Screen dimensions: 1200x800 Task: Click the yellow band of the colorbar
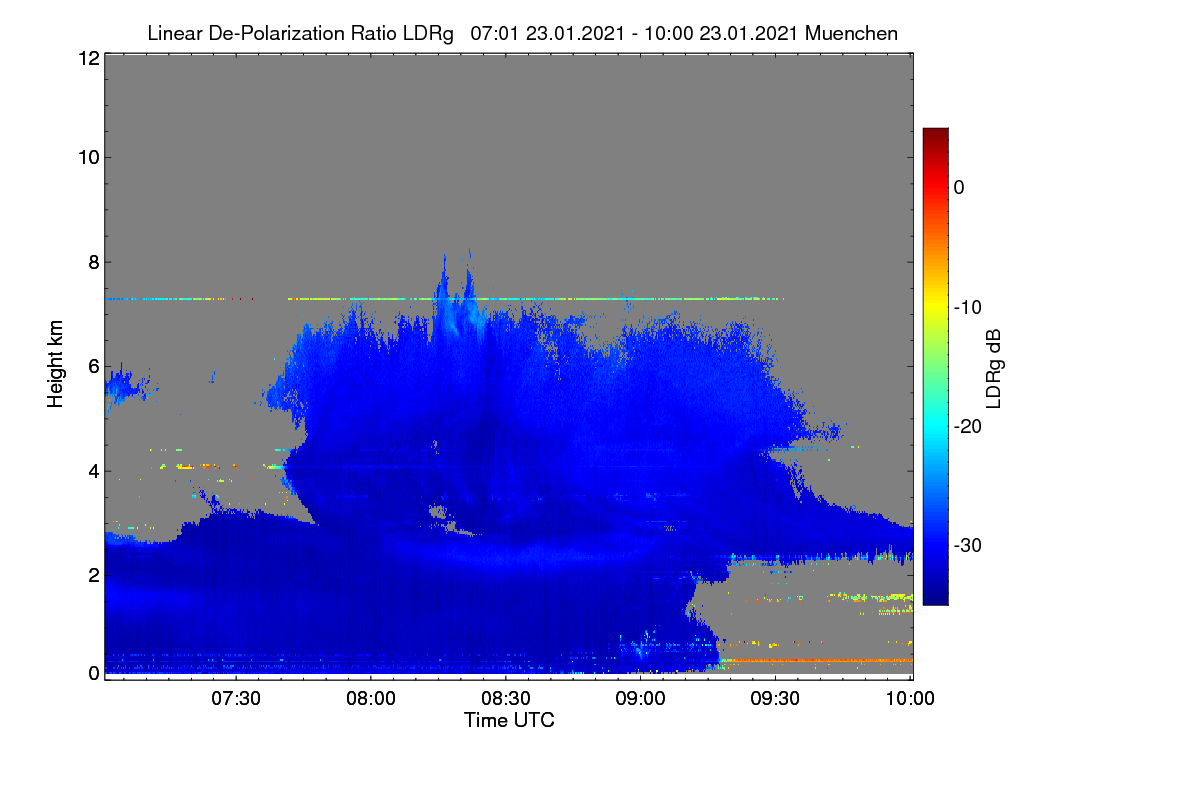point(935,307)
